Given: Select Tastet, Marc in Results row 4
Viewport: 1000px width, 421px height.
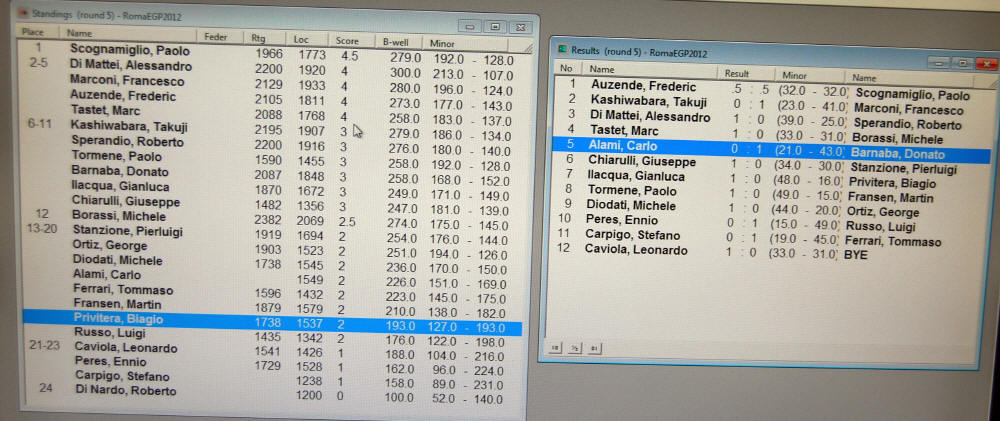Looking at the screenshot, I should (624, 131).
